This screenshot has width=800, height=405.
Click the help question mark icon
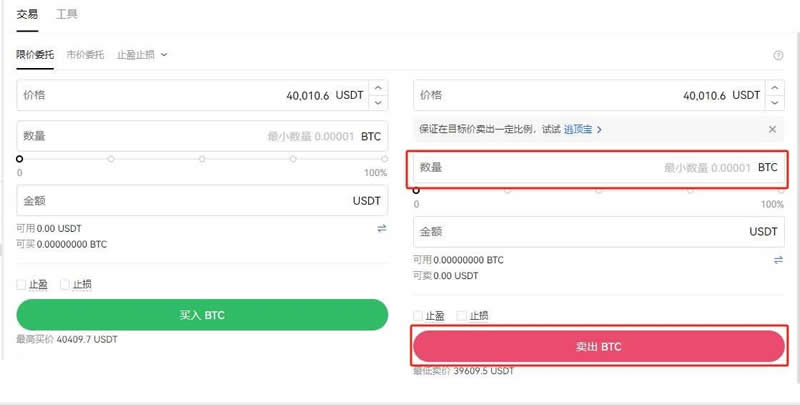click(x=778, y=56)
